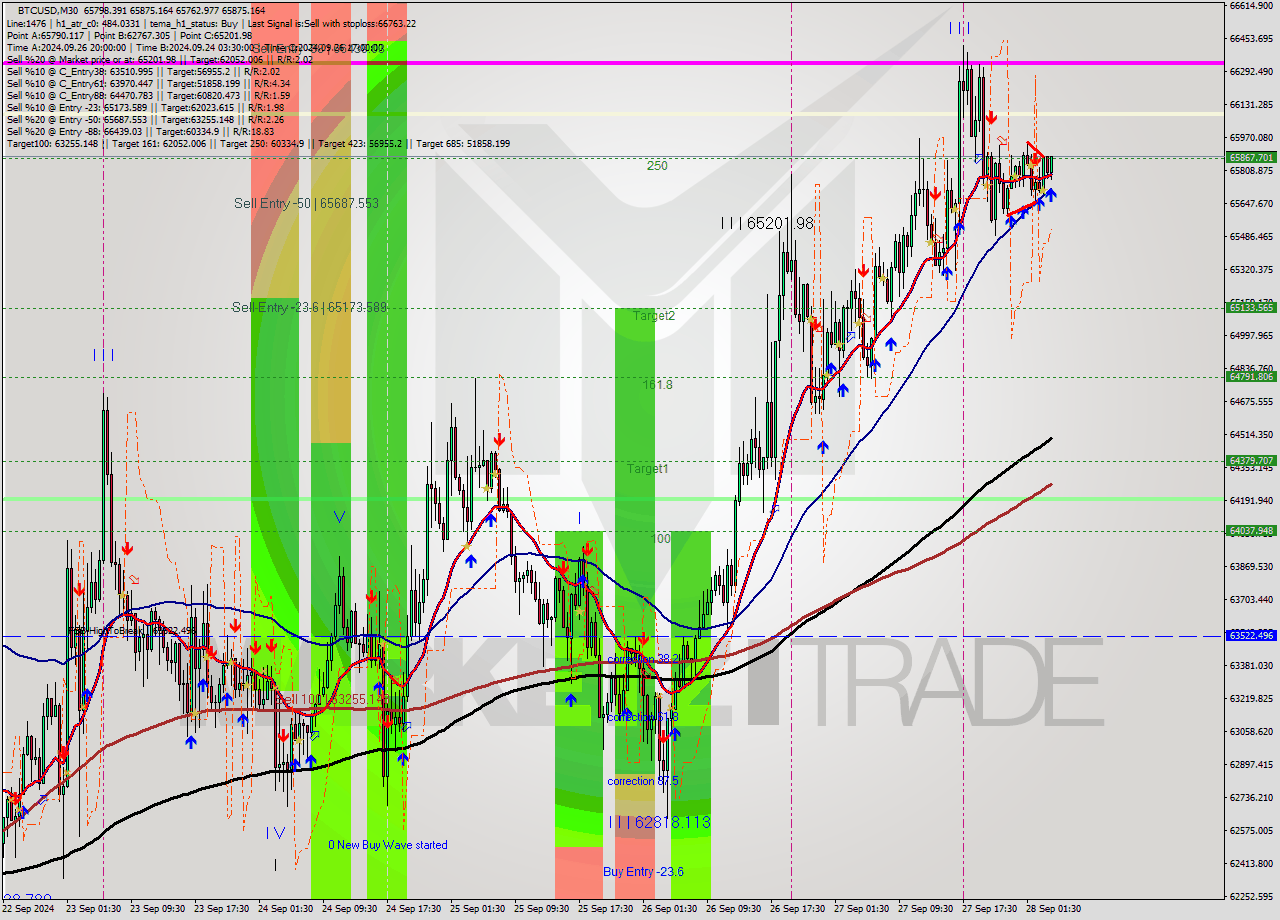Select the 'Sell %20 @ Market price' line
The width and height of the screenshot is (1280, 920).
(x=159, y=59)
